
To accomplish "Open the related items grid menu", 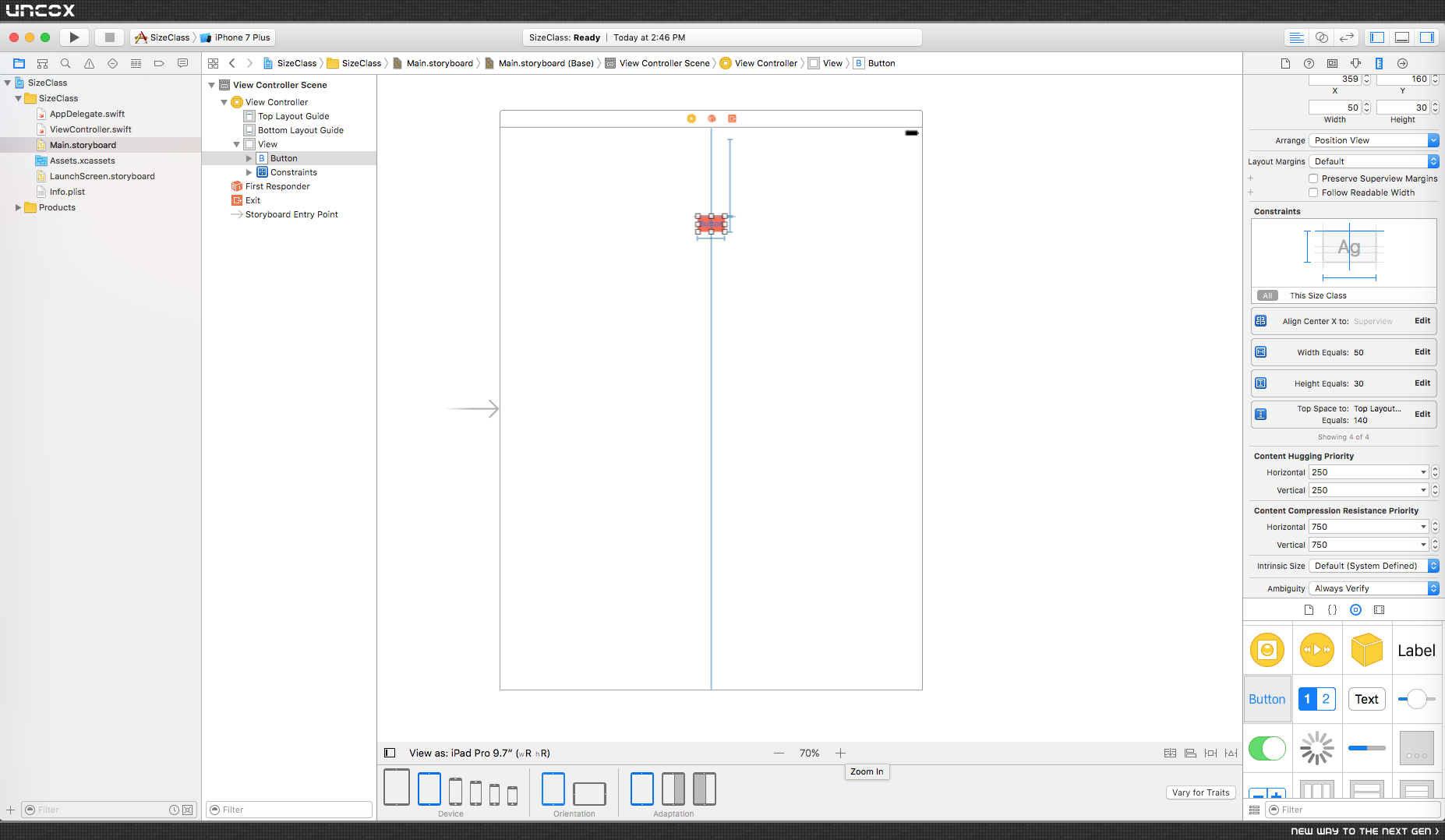I will tap(213, 63).
